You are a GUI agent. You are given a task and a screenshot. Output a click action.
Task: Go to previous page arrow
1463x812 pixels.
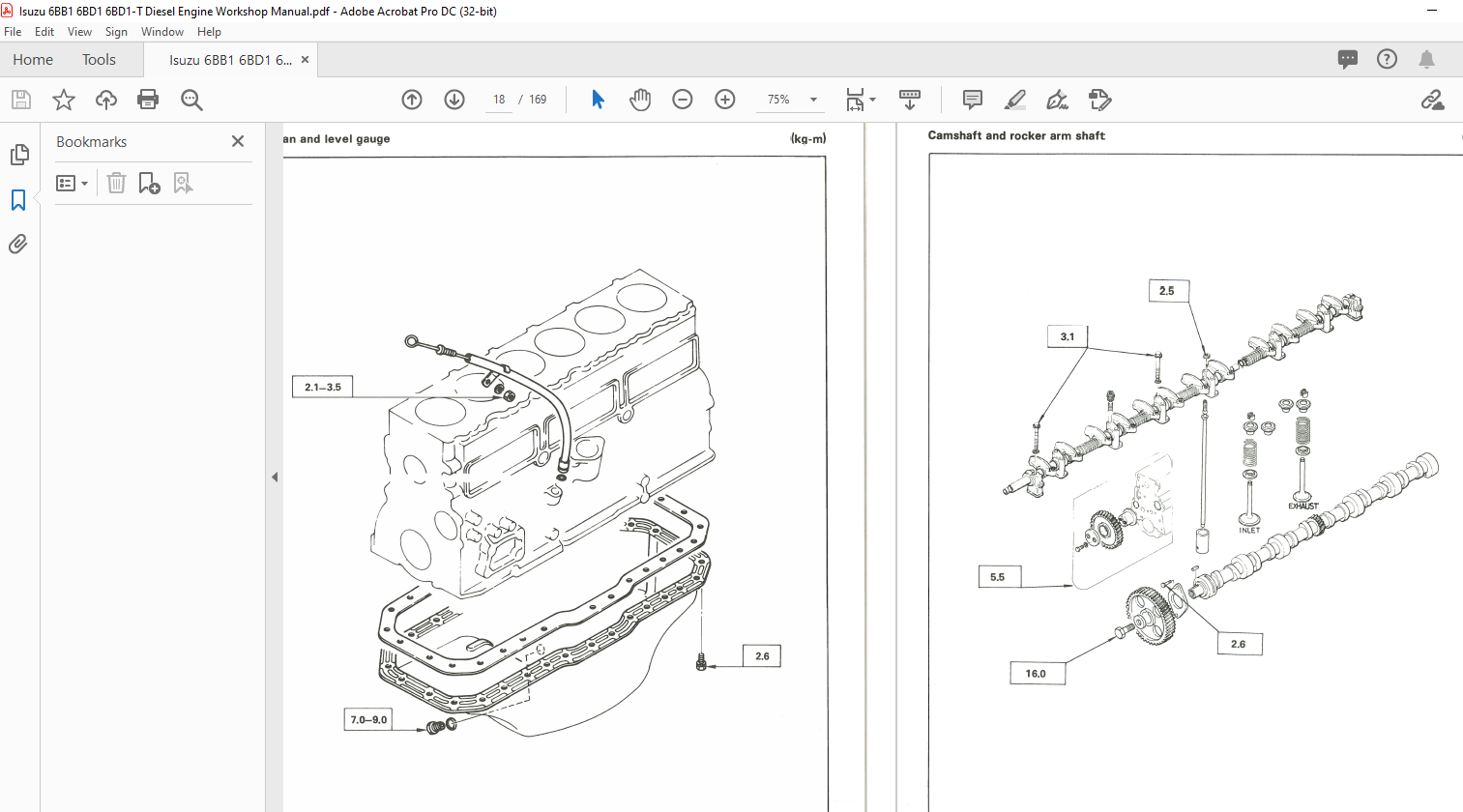pos(412,100)
